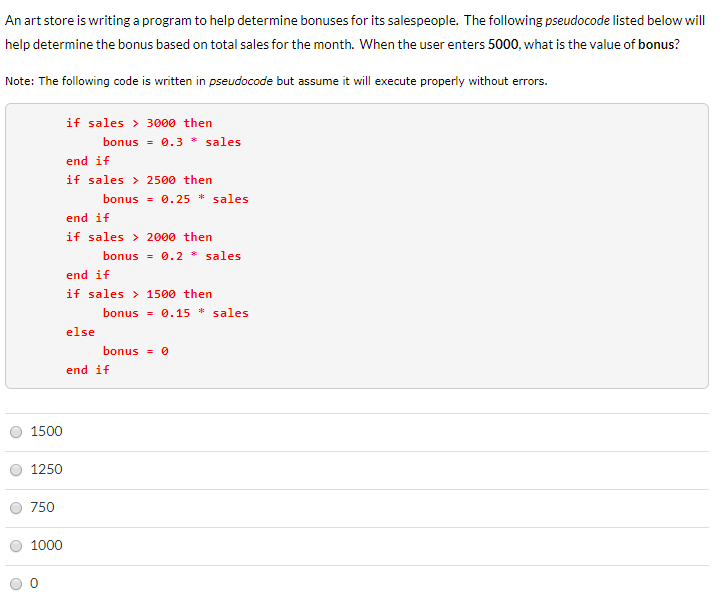
Task: Choose the 750 answer radio button
Action: click(x=16, y=508)
